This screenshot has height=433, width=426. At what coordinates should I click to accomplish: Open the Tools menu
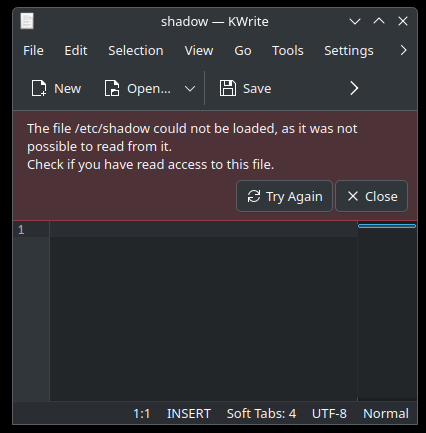pyautogui.click(x=288, y=51)
